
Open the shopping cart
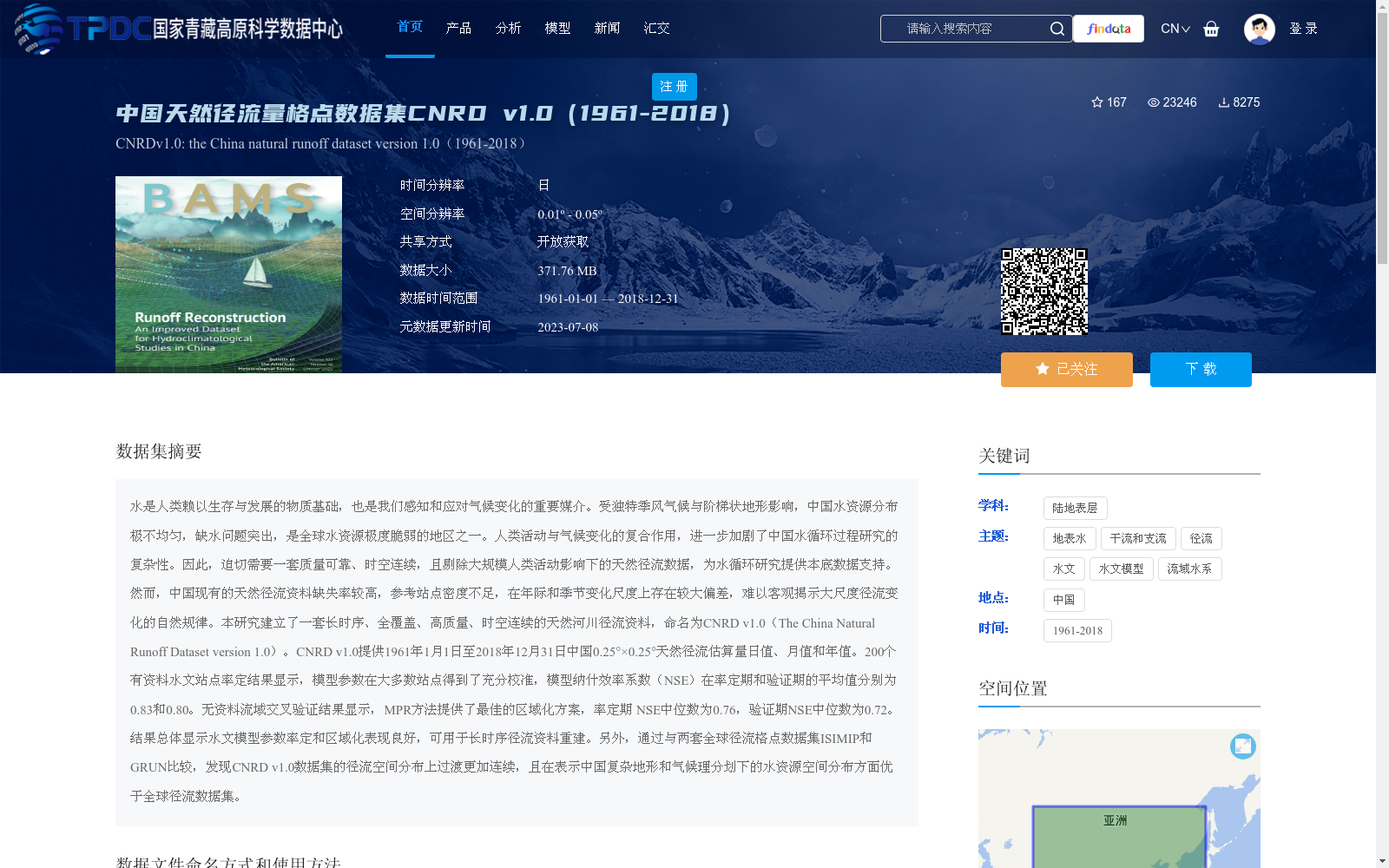click(1212, 29)
